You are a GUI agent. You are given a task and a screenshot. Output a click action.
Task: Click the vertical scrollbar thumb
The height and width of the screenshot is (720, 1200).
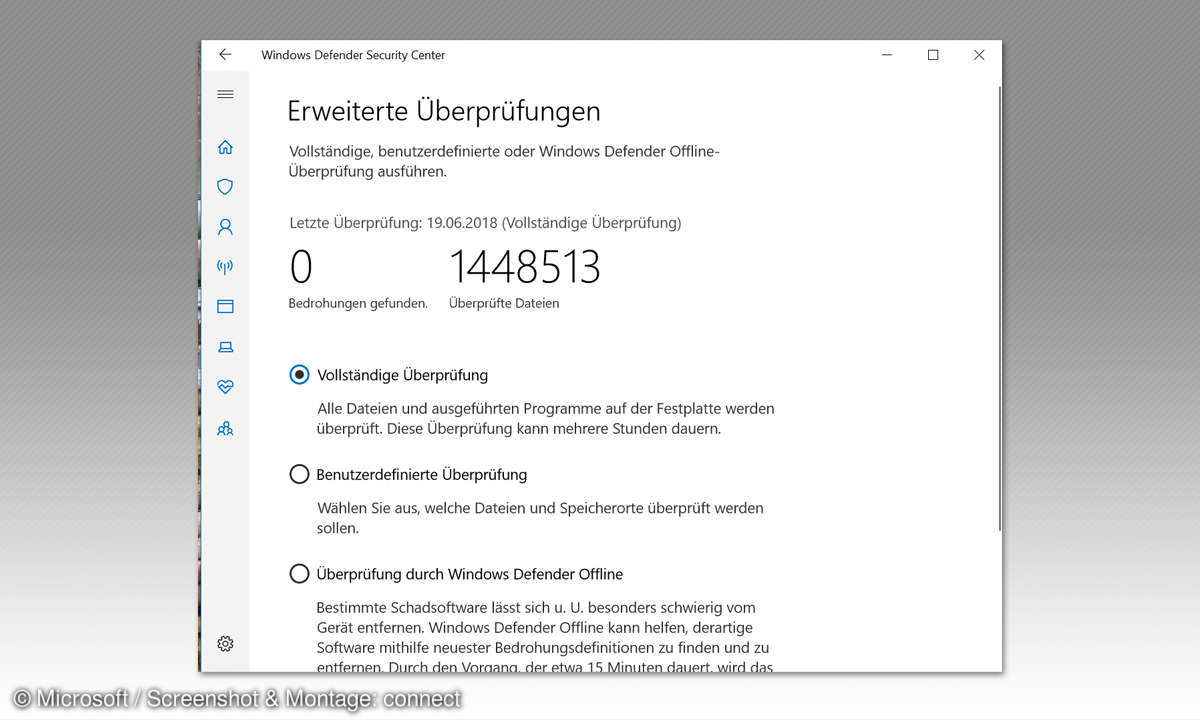pyautogui.click(x=998, y=308)
